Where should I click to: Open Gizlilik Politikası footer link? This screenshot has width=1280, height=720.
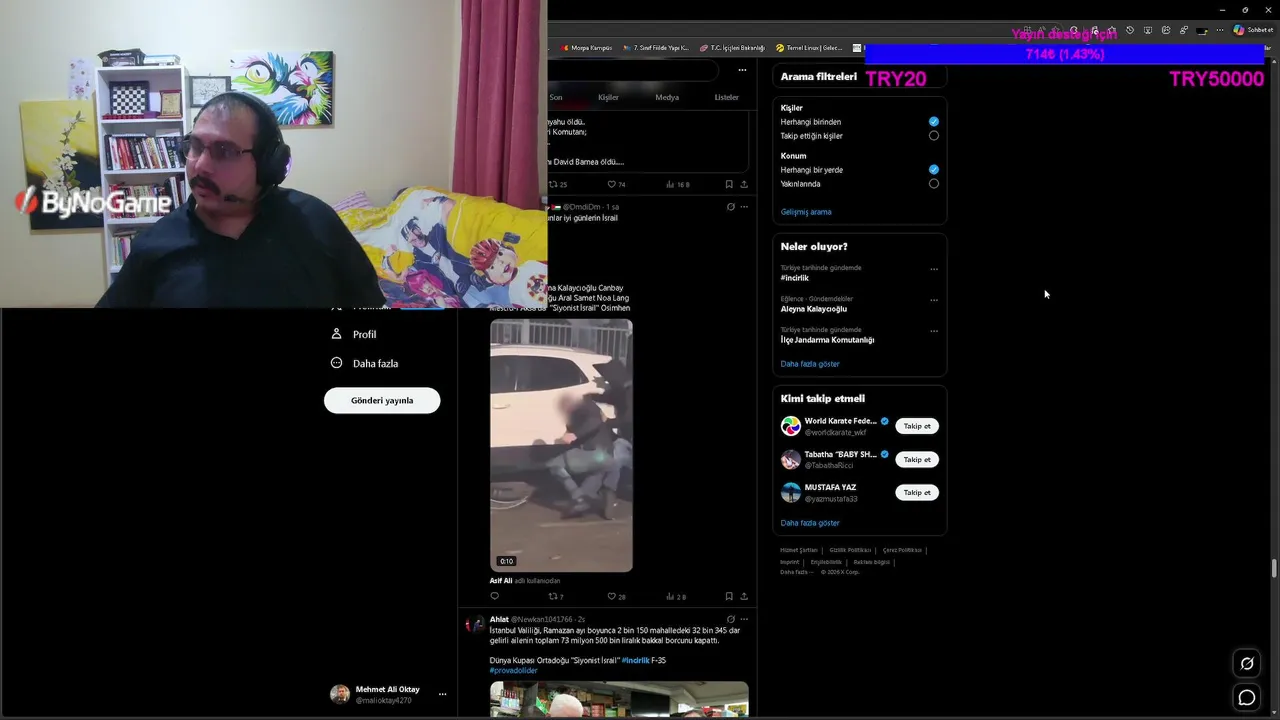[850, 550]
